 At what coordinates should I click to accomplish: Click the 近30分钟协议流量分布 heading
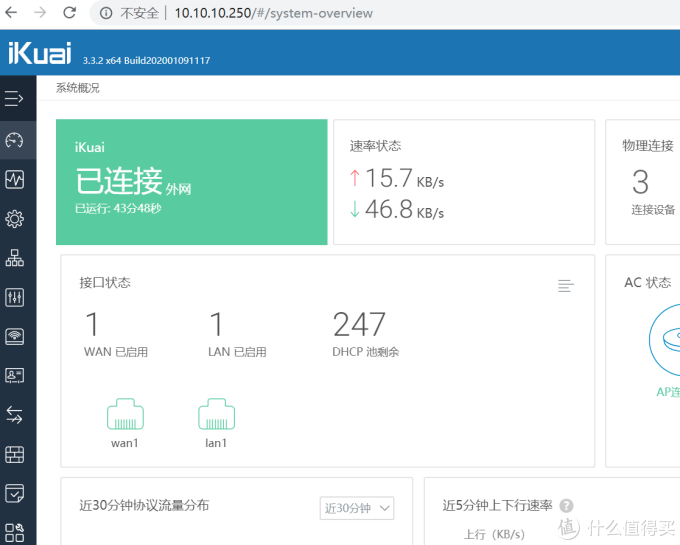click(144, 506)
